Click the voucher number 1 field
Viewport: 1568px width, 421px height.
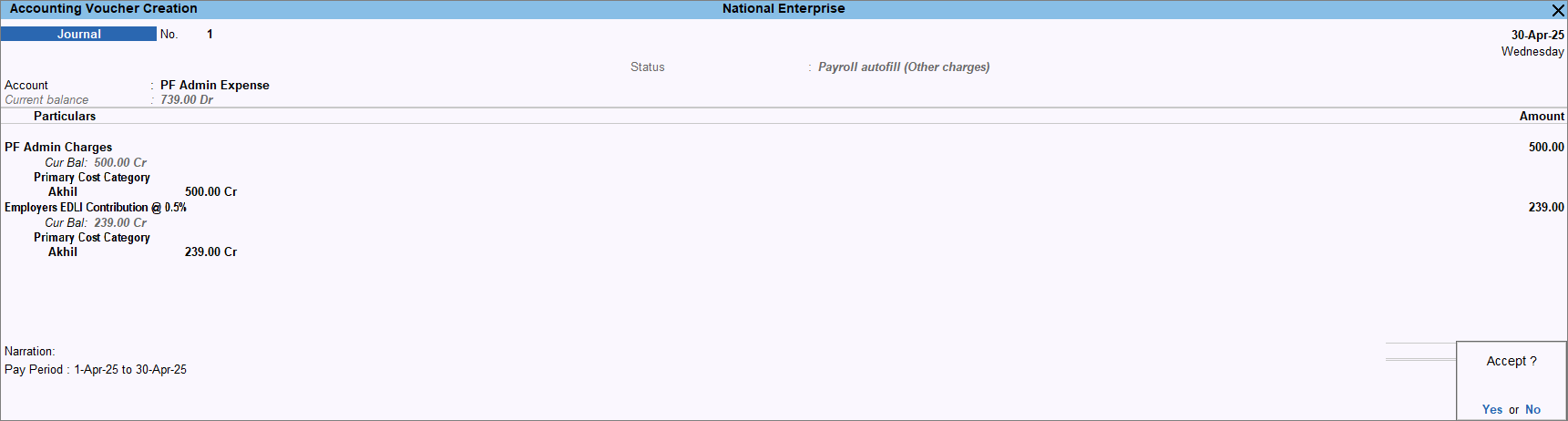pyautogui.click(x=210, y=34)
